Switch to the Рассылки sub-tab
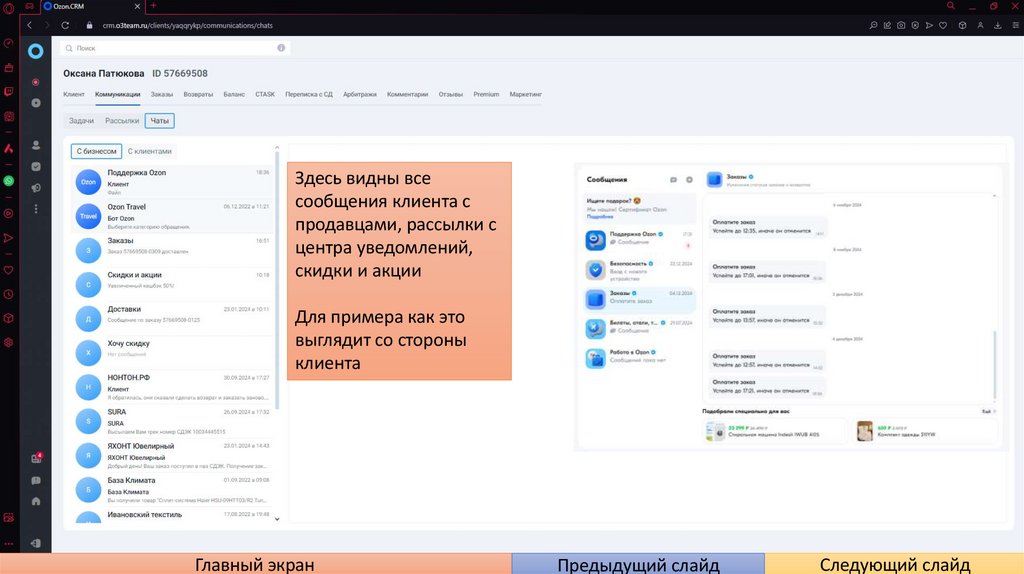 (122, 121)
